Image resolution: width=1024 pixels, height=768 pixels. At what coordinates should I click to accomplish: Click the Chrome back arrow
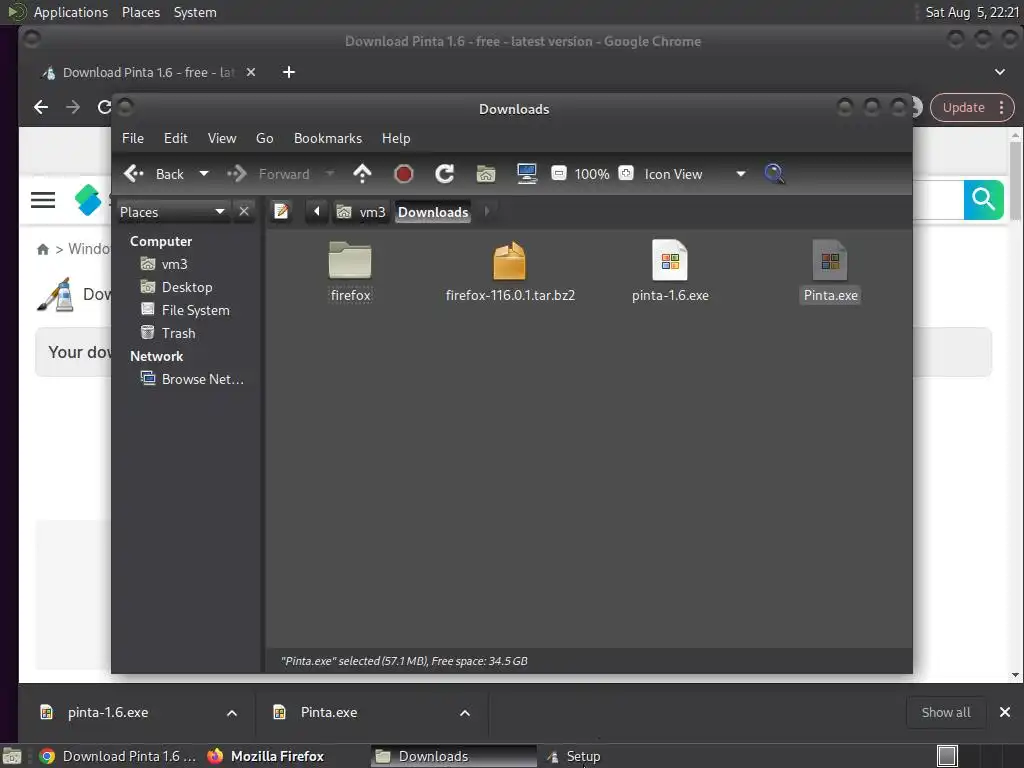41,107
